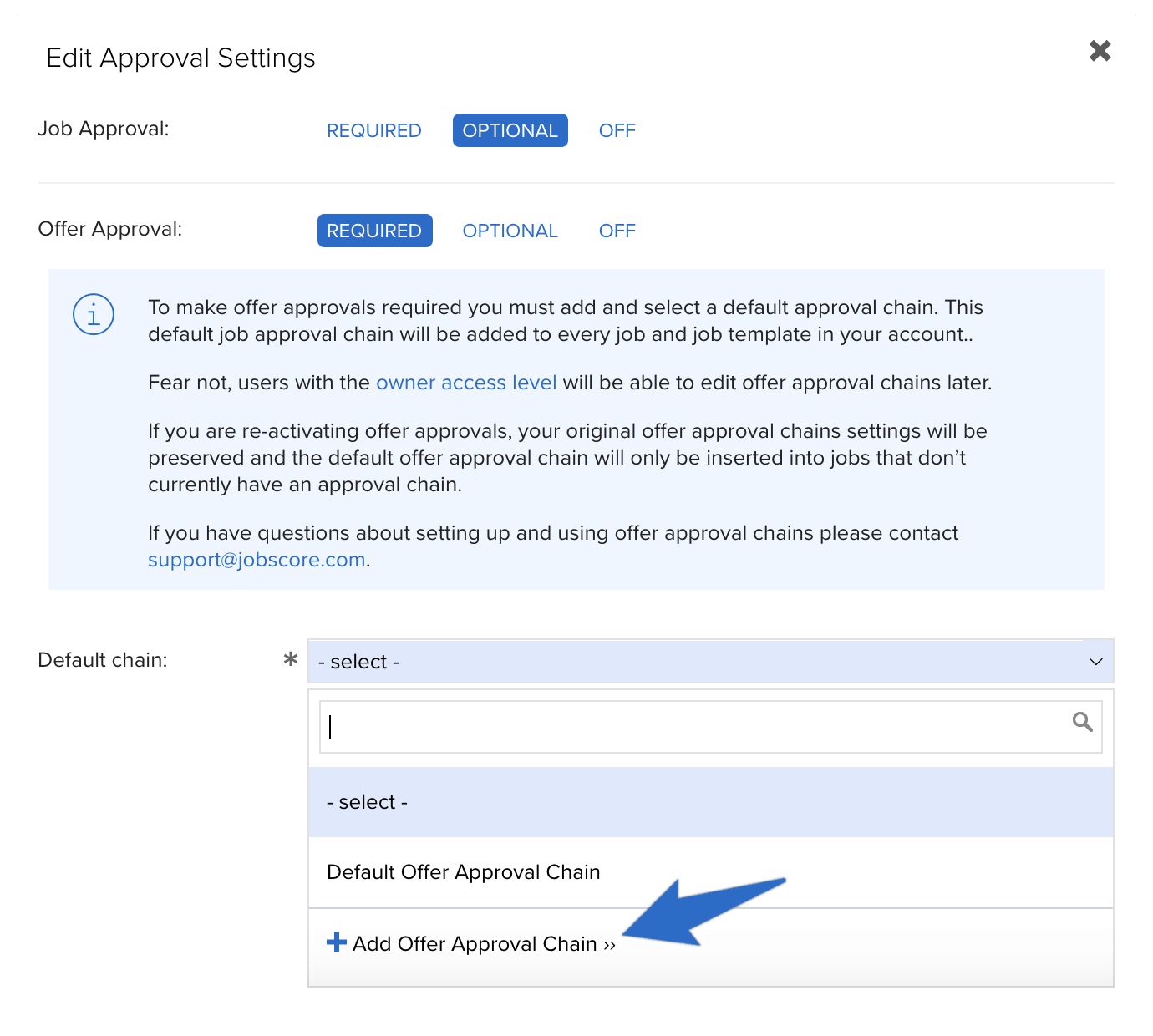Click the Job Approval label
This screenshot has height=1036, width=1153.
pos(104,129)
